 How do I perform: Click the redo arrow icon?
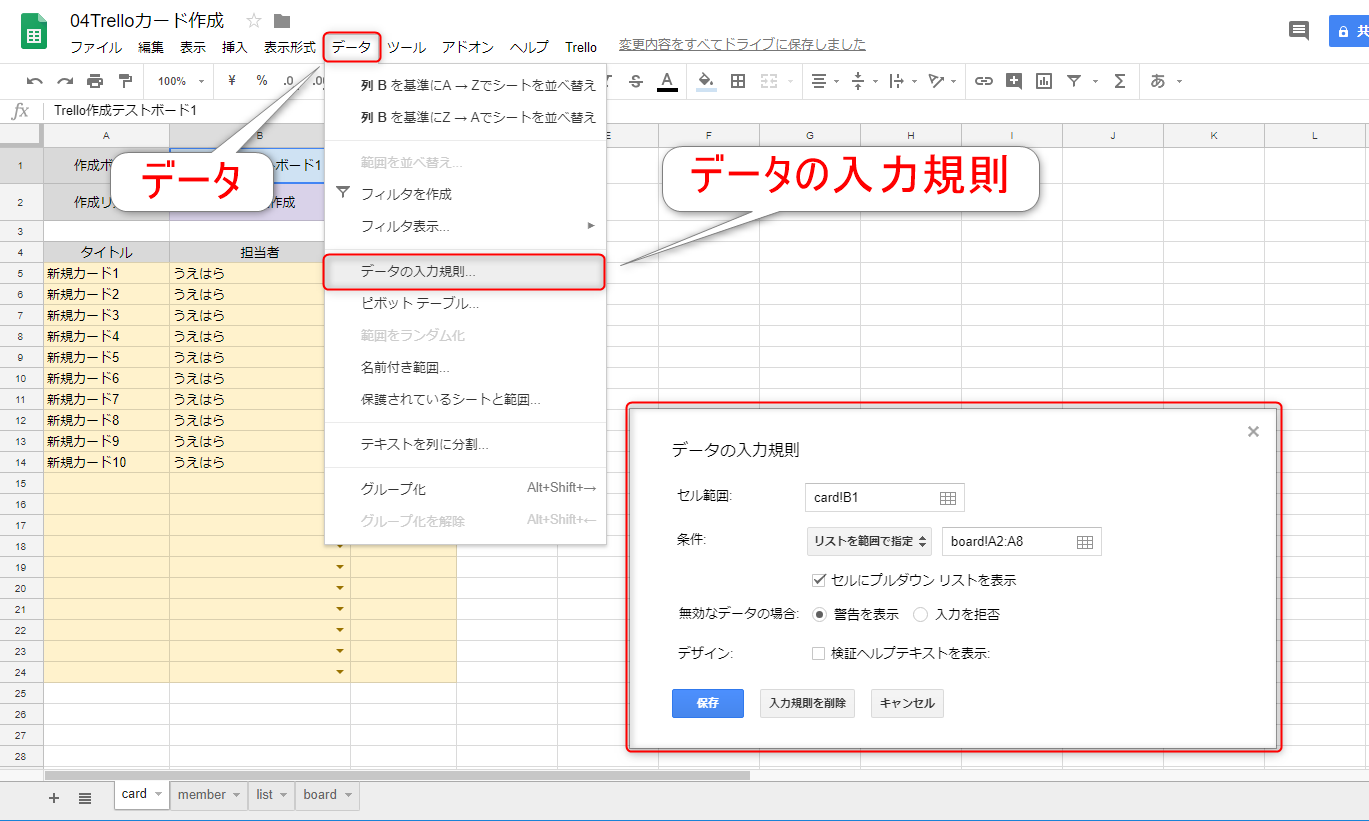(65, 81)
